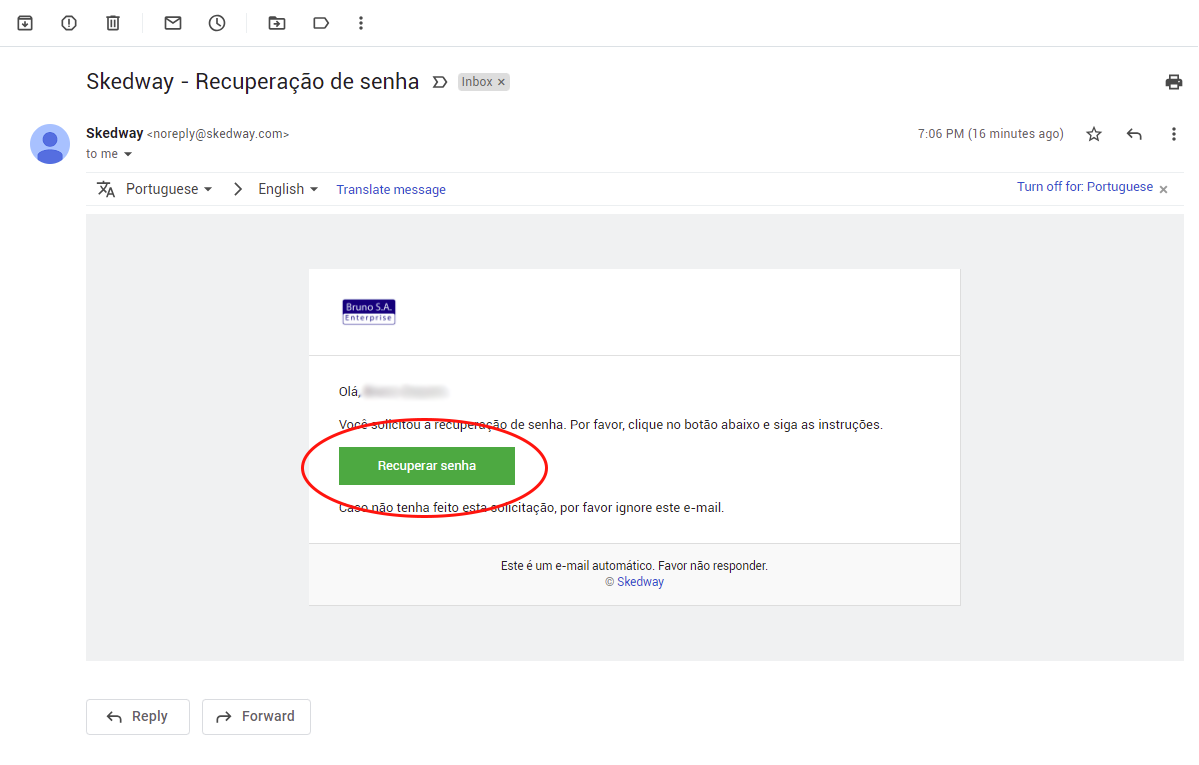The image size is (1199, 765).
Task: Open the message's three-dot menu
Action: (x=1173, y=133)
